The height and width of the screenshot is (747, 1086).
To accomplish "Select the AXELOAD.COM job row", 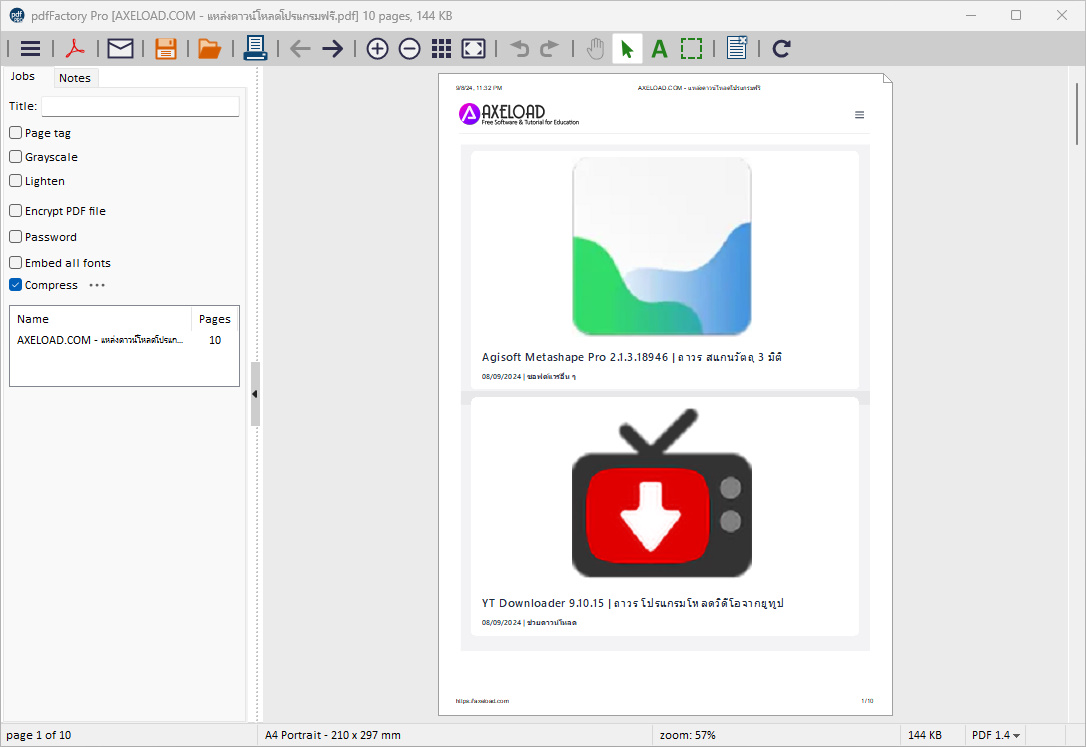I will point(124,340).
